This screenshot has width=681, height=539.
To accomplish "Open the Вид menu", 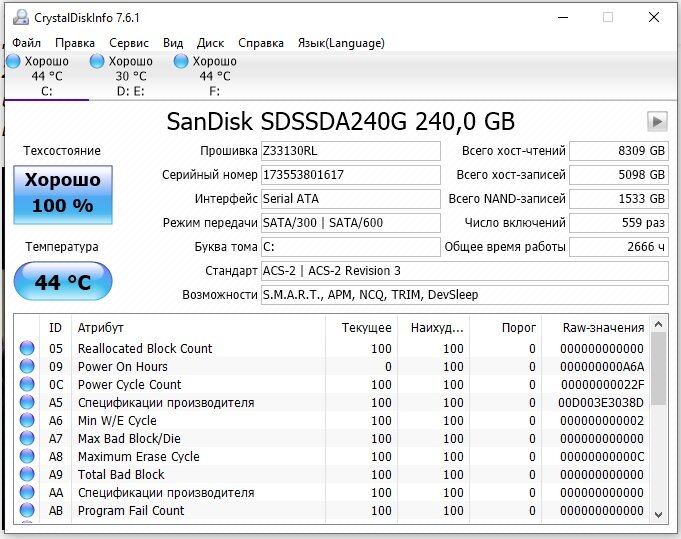I will [x=173, y=43].
